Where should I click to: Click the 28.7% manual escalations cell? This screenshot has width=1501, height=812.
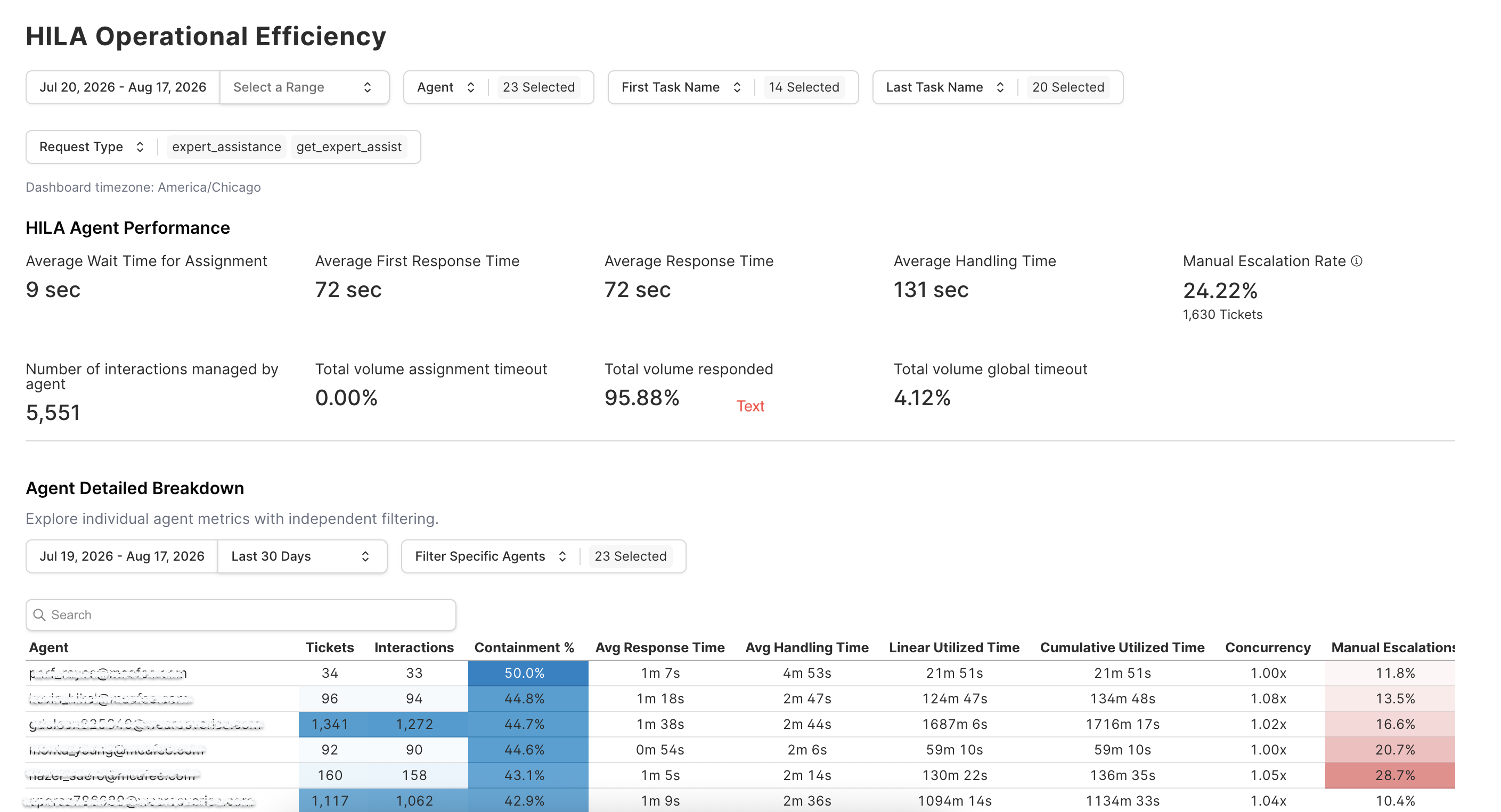point(1390,775)
